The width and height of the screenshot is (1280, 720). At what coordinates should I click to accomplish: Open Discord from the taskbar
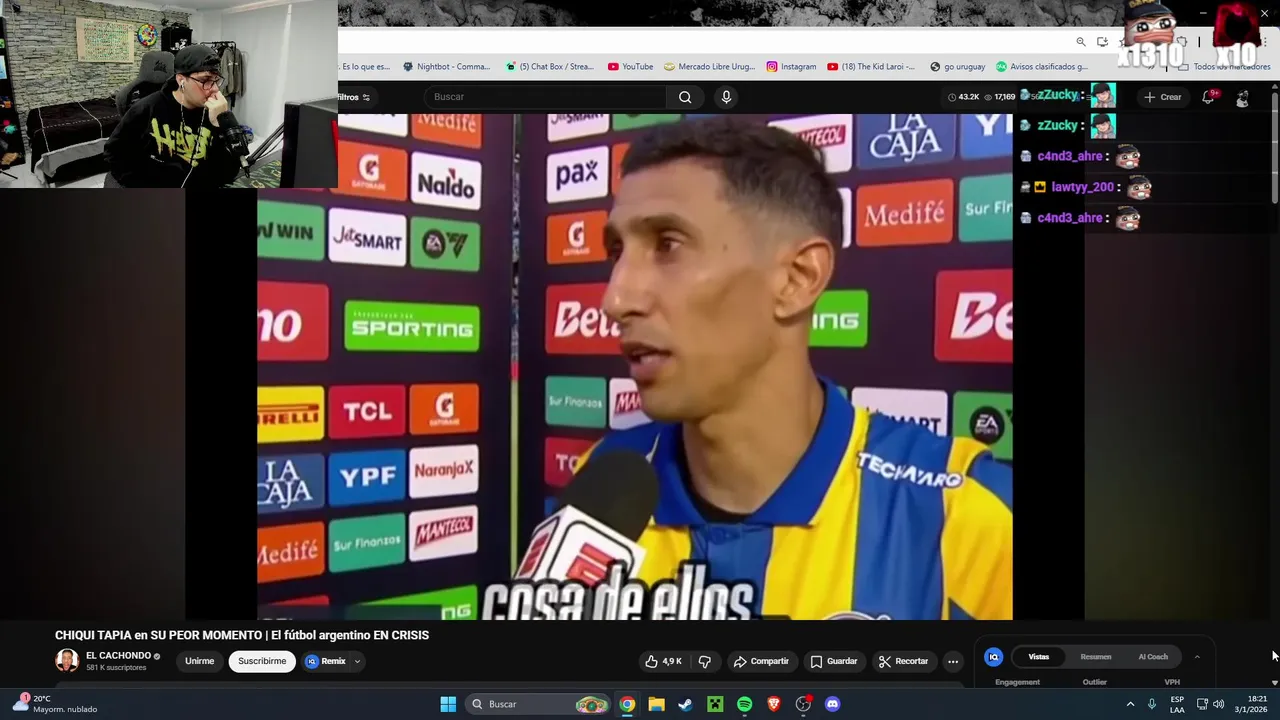point(832,704)
